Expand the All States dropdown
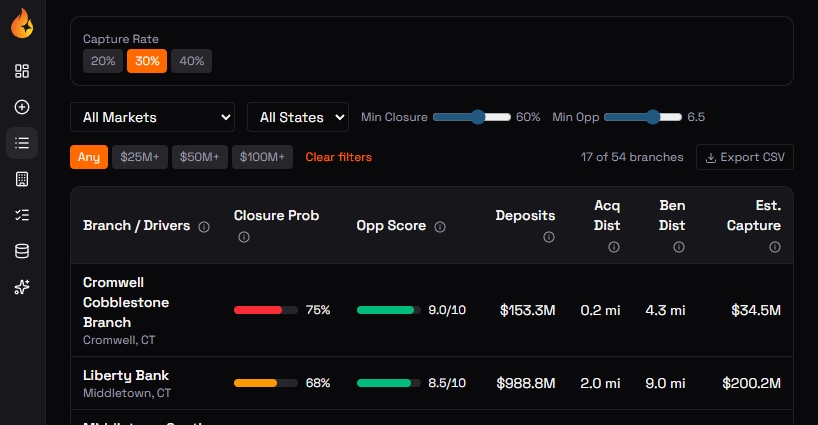The image size is (818, 425). [297, 117]
